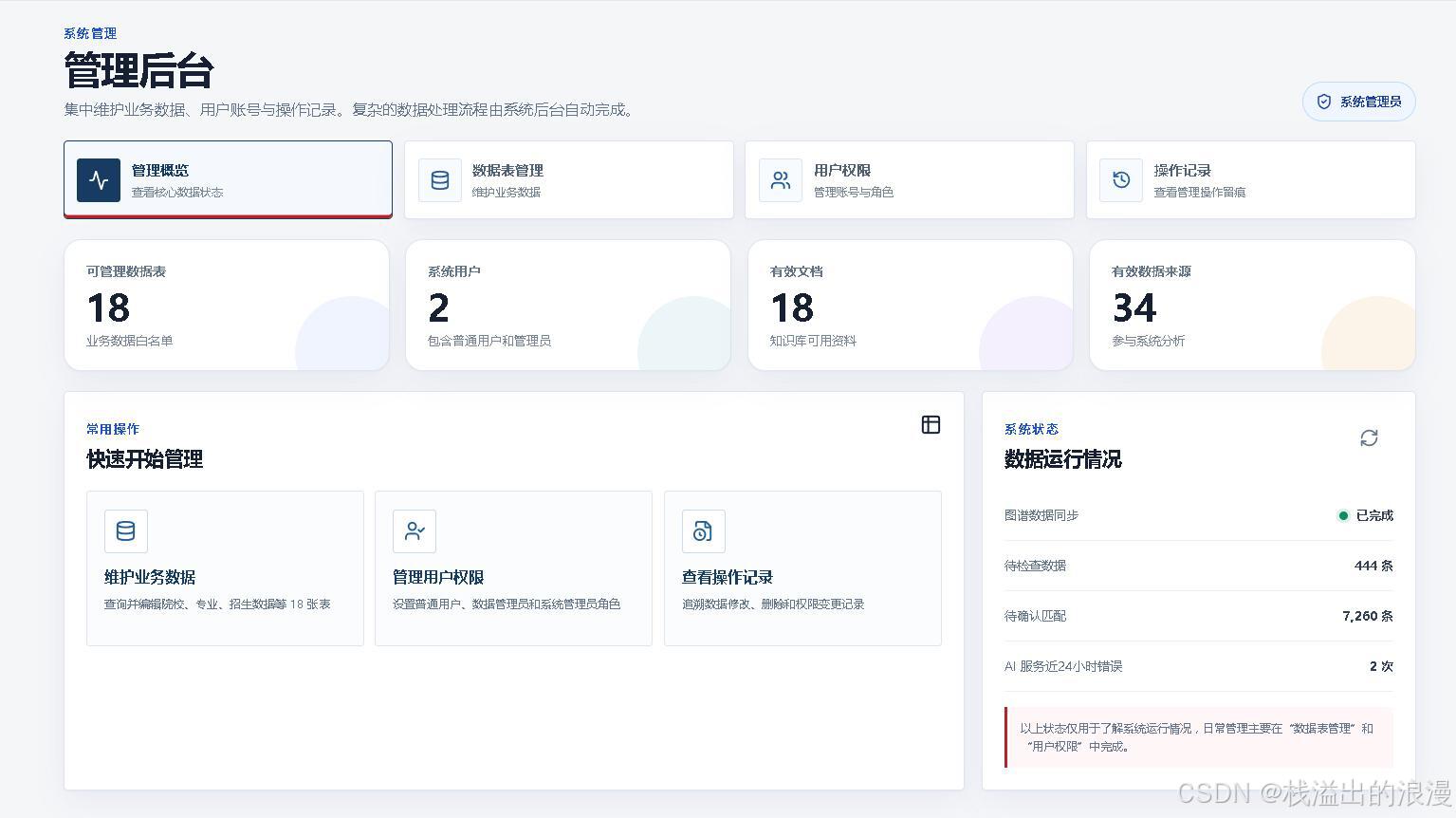The image size is (1456, 818).
Task: Click the 参与系统分析 caption
Action: point(1149,341)
